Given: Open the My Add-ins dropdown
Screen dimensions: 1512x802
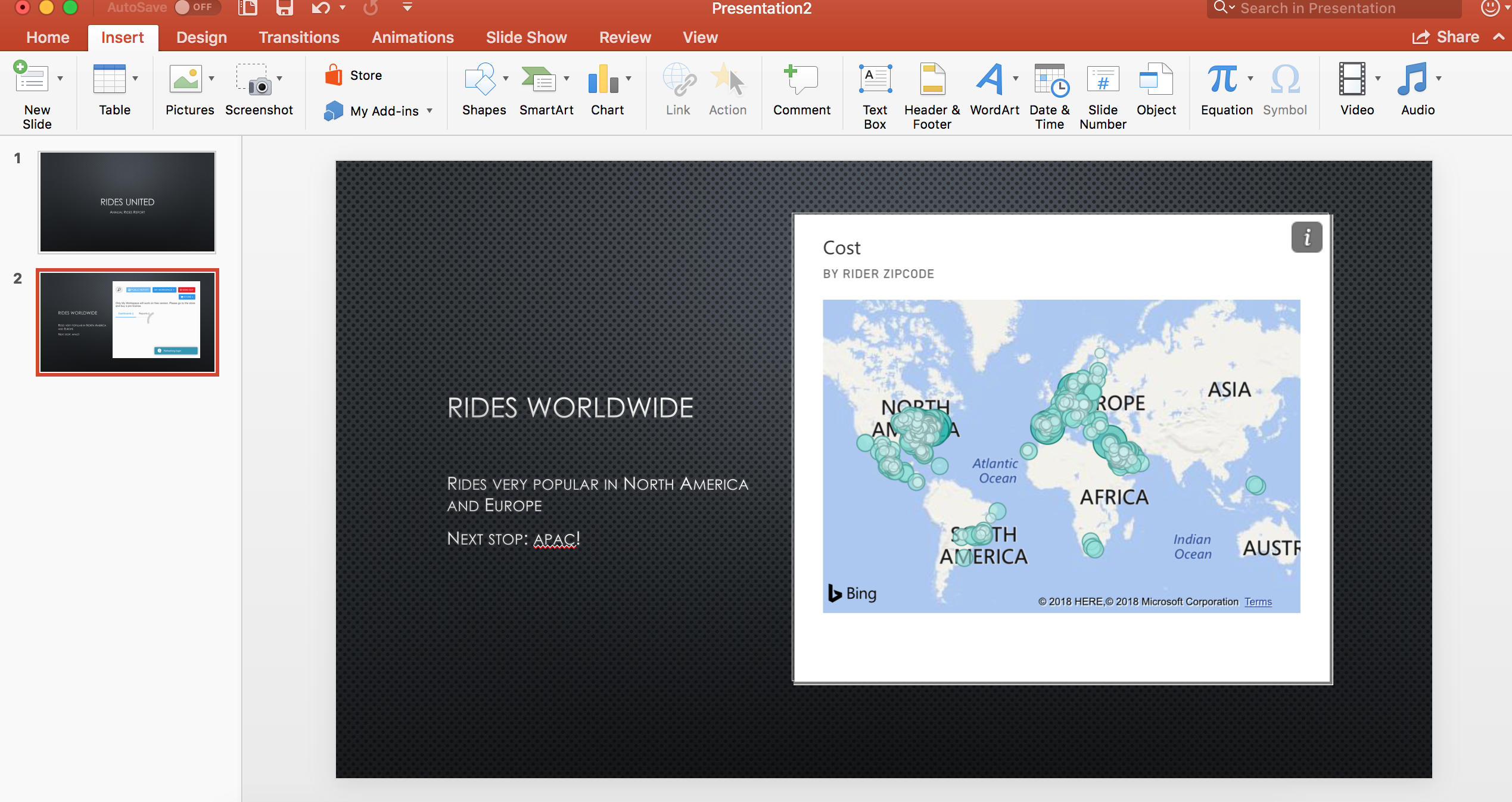Looking at the screenshot, I should (430, 111).
